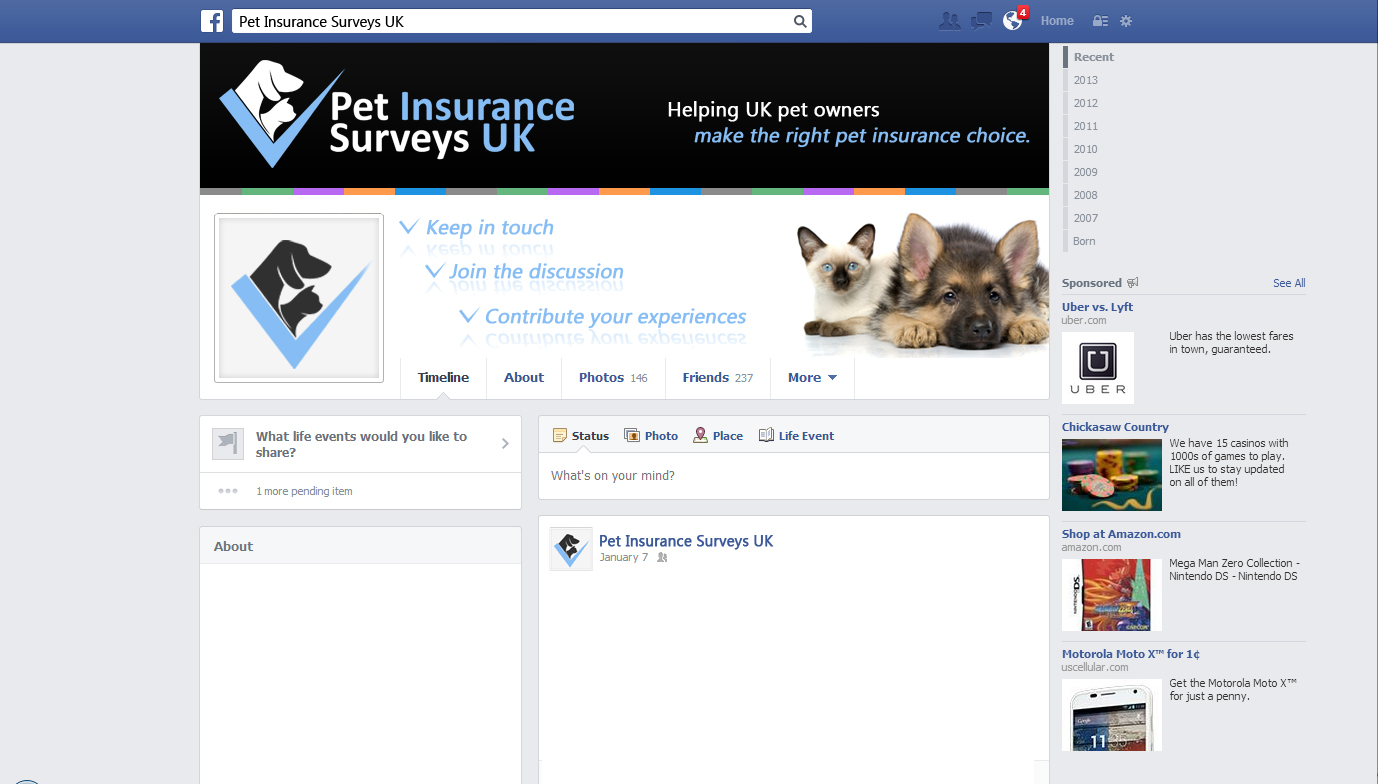Click the pending item ellipsis icon
The height and width of the screenshot is (784, 1378).
228,491
